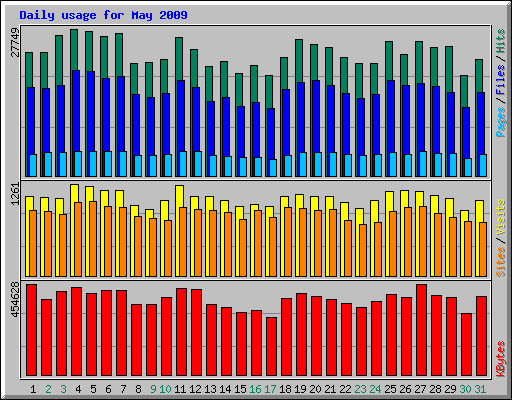Select the orange sites bar for day 23
Viewport: 512px width, 400px height.
363,250
